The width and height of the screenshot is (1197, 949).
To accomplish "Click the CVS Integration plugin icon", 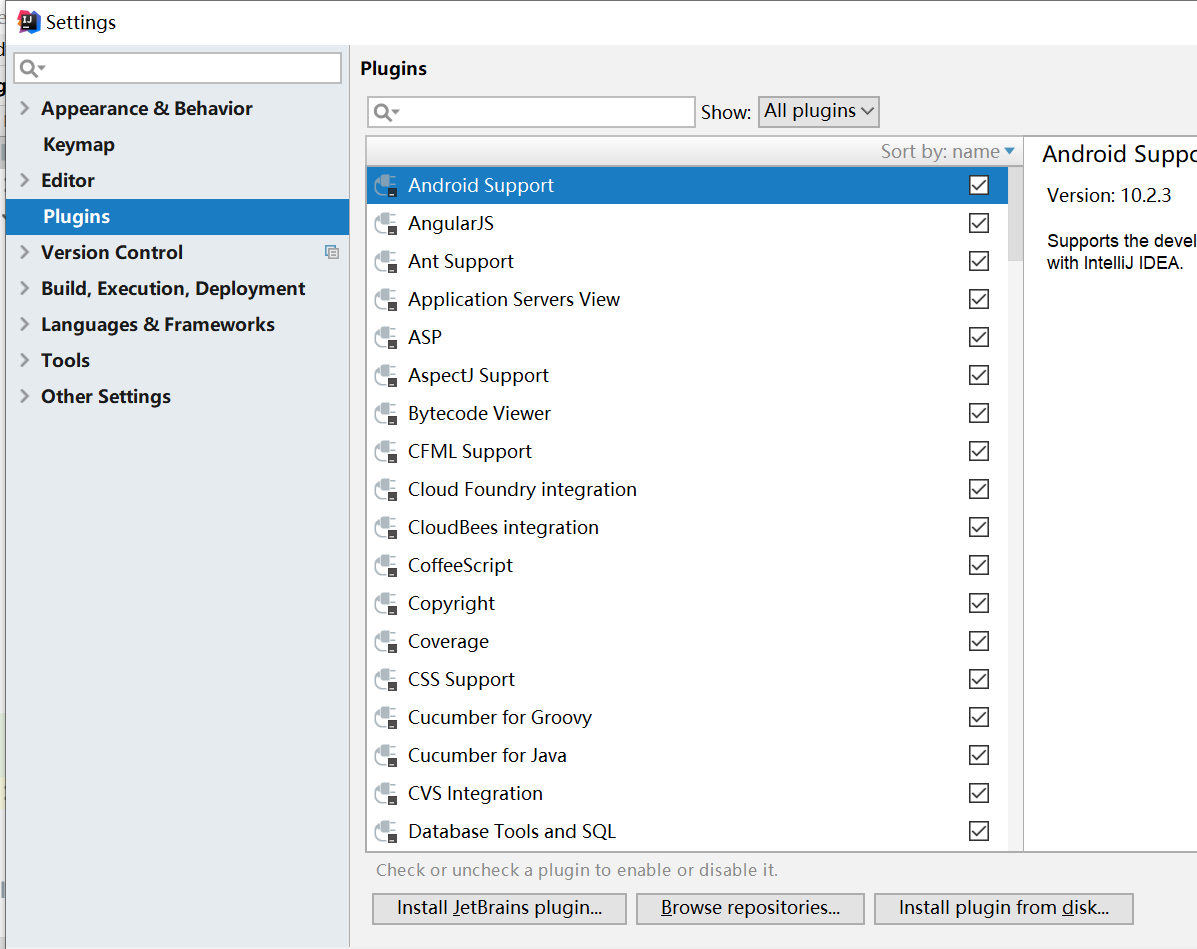I will 386,793.
